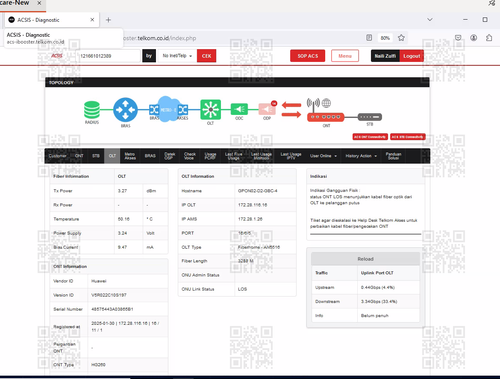500x379 pixels.
Task: Close the ACSIS - Diagnostic browser tab
Action: 92,20
